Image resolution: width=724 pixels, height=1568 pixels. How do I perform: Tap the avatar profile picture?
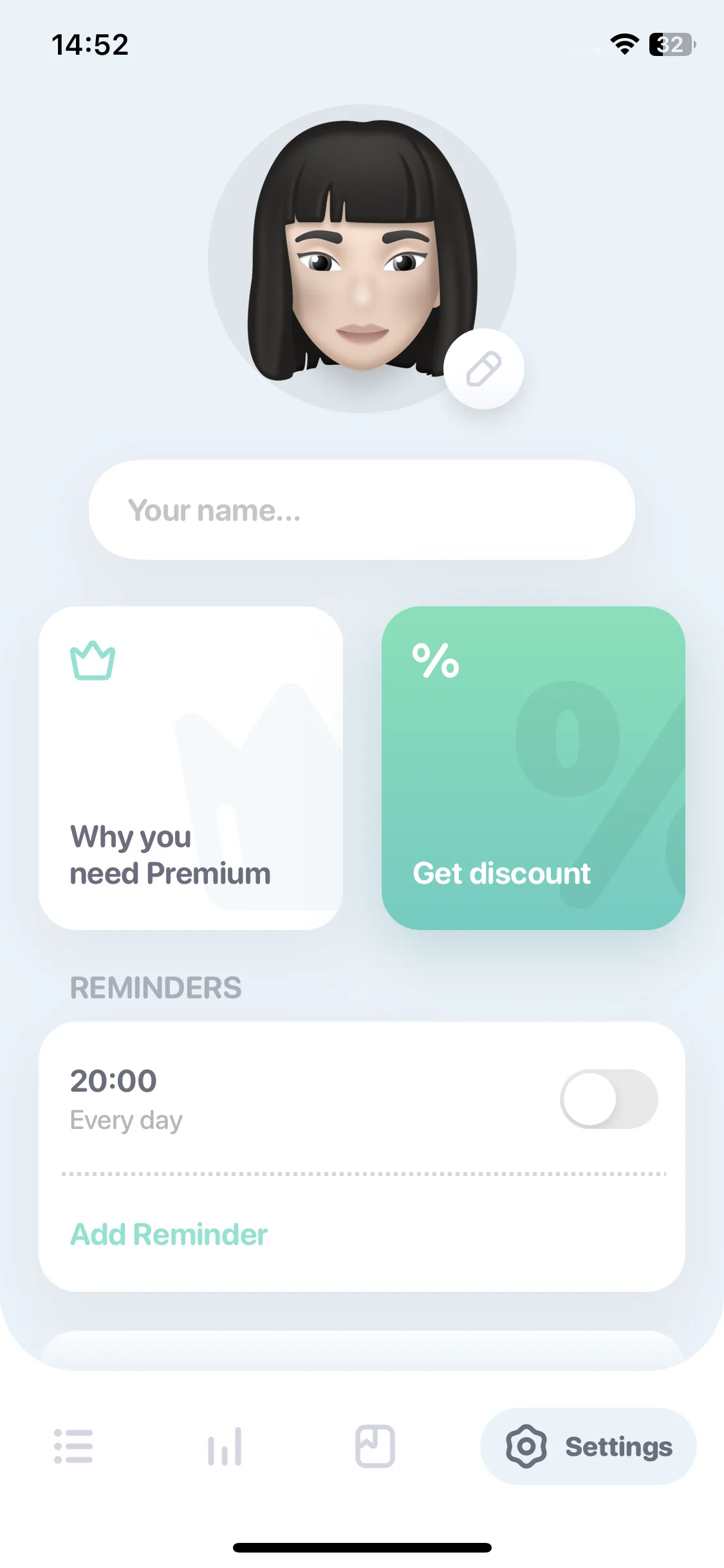pos(362,259)
